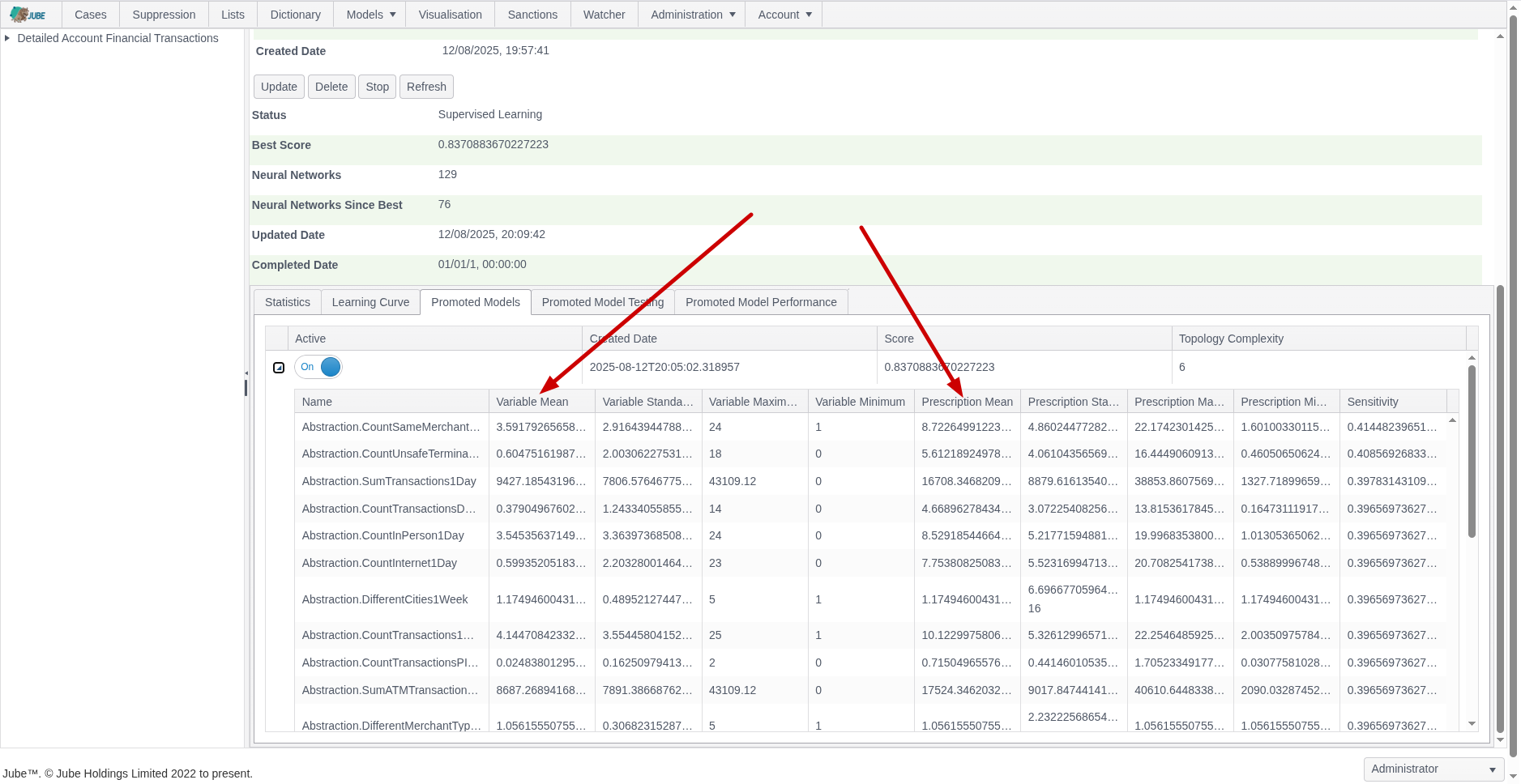This screenshot has width=1521, height=784.
Task: Click the Refresh button
Action: (x=426, y=87)
